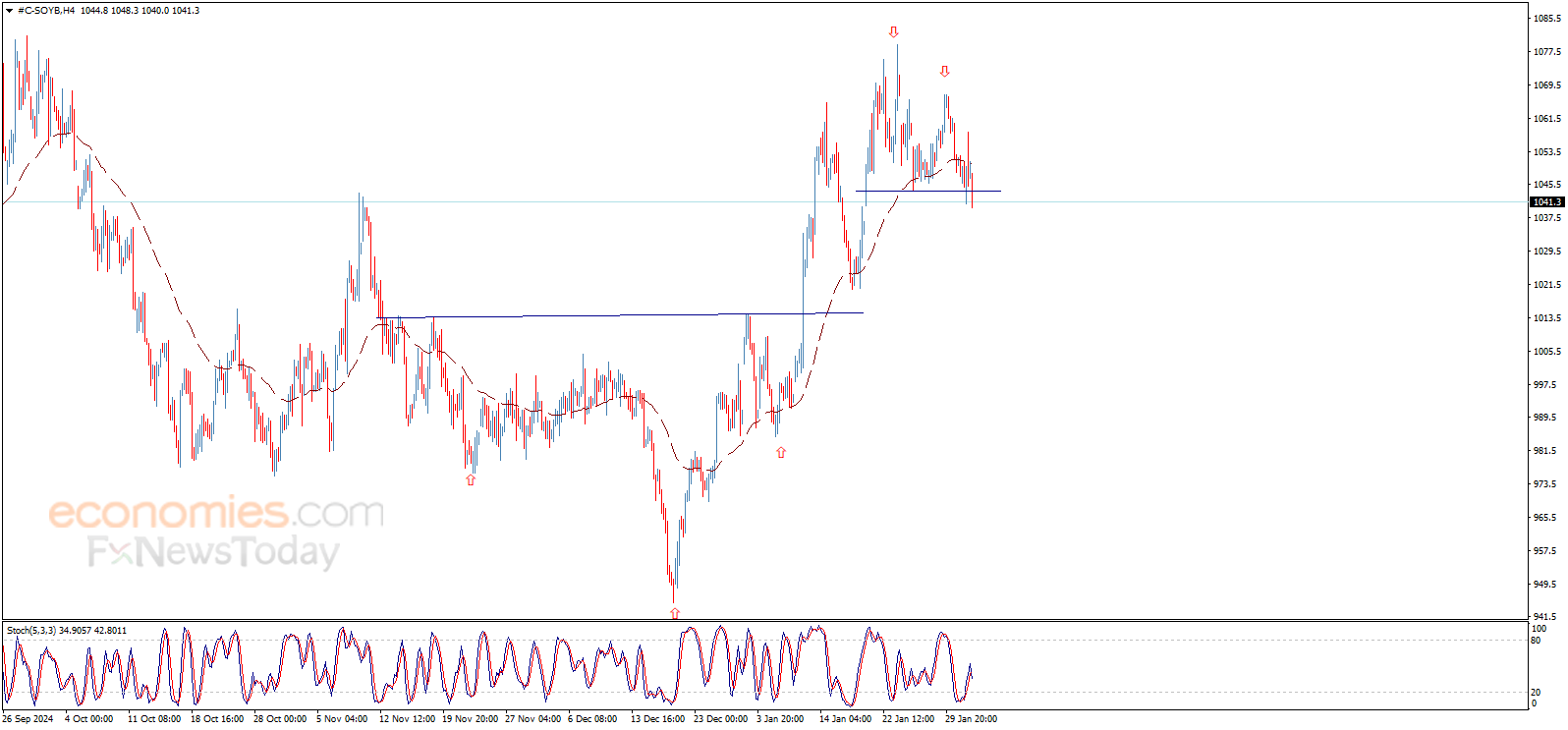1568x730 pixels.
Task: Click the pink down arrow above the second, lower peak
Action: tap(944, 71)
